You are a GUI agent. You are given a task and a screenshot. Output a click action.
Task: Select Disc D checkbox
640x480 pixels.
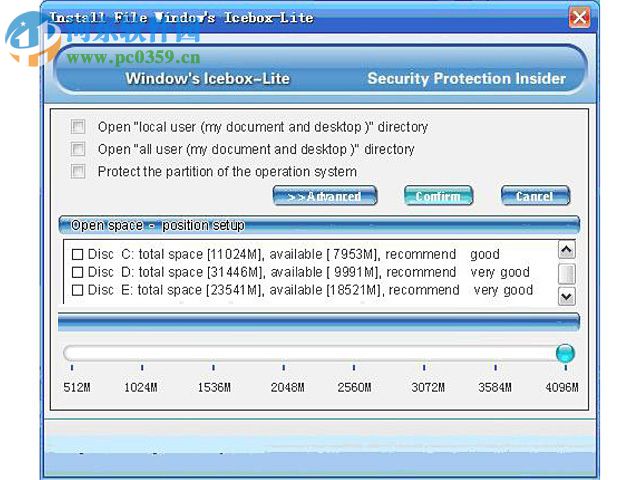[77, 272]
